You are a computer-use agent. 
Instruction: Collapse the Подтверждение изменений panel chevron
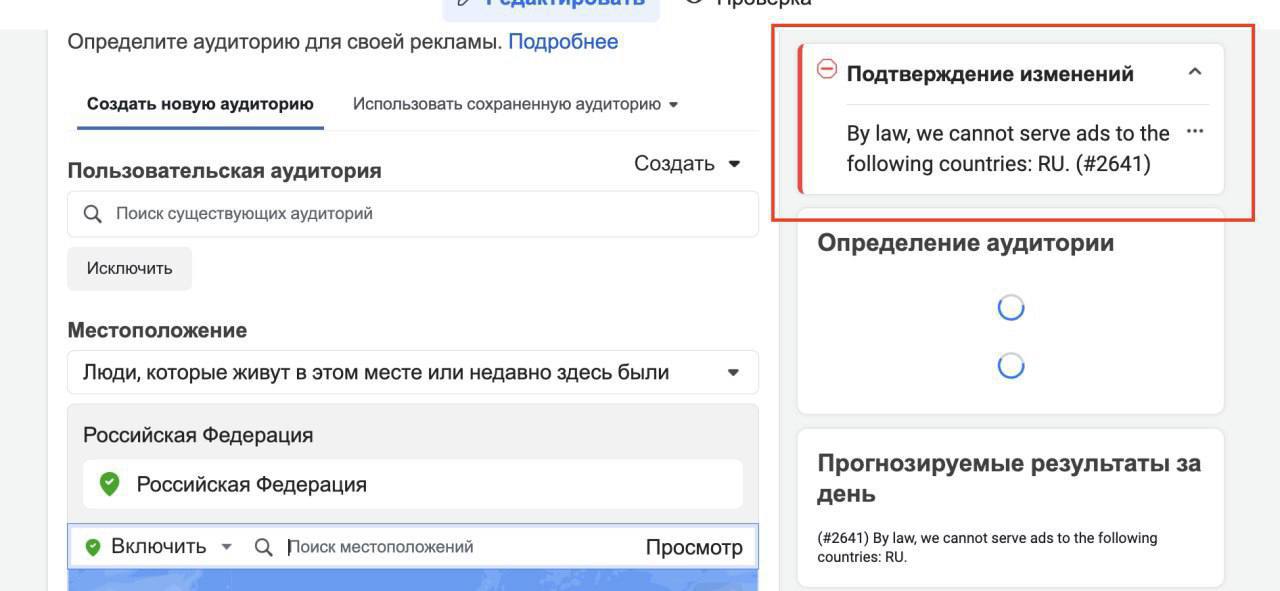pos(1194,72)
